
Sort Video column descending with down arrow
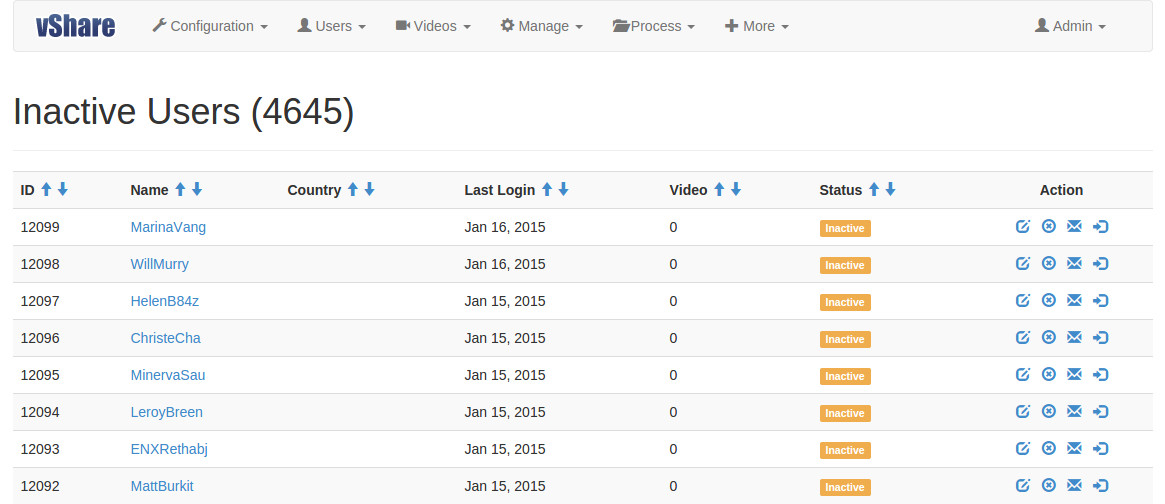point(736,190)
